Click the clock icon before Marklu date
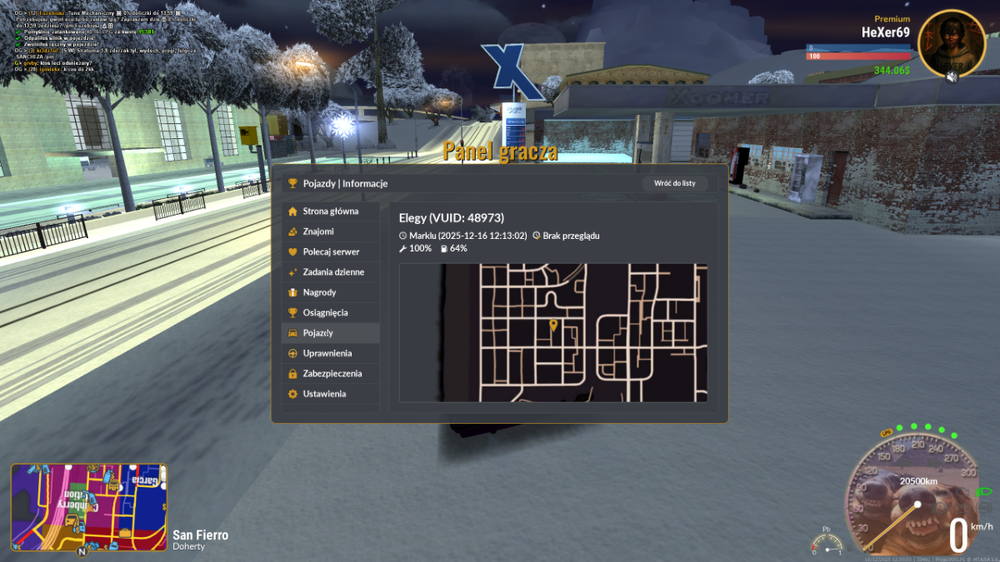This screenshot has width=1000, height=562. (x=403, y=236)
